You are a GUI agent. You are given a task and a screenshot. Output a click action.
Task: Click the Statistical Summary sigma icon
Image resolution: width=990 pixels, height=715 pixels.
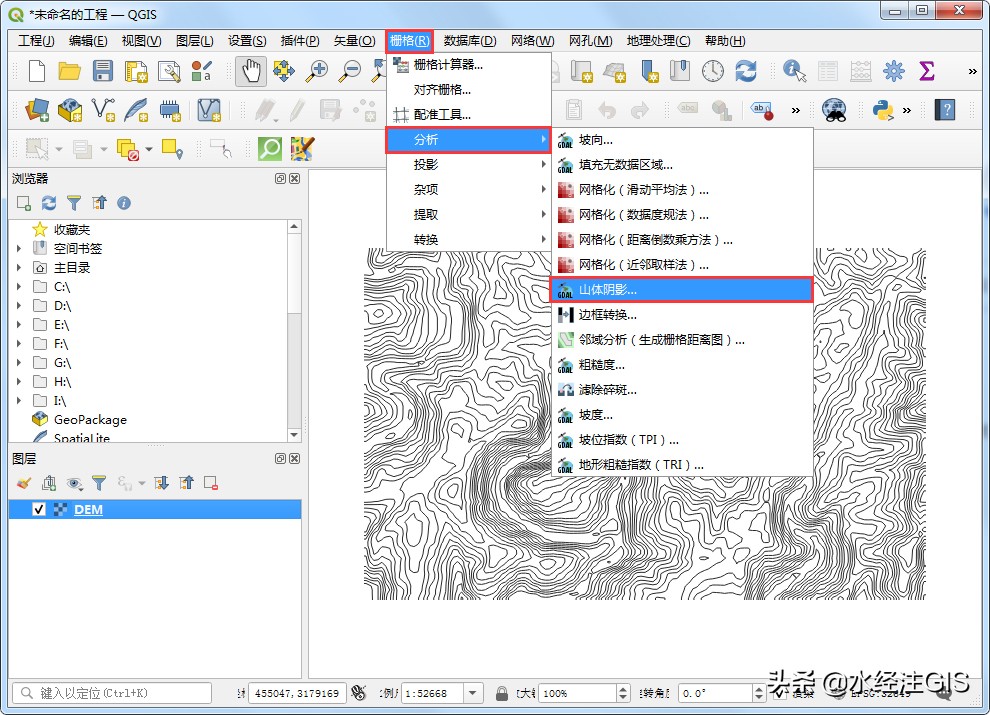click(x=926, y=71)
